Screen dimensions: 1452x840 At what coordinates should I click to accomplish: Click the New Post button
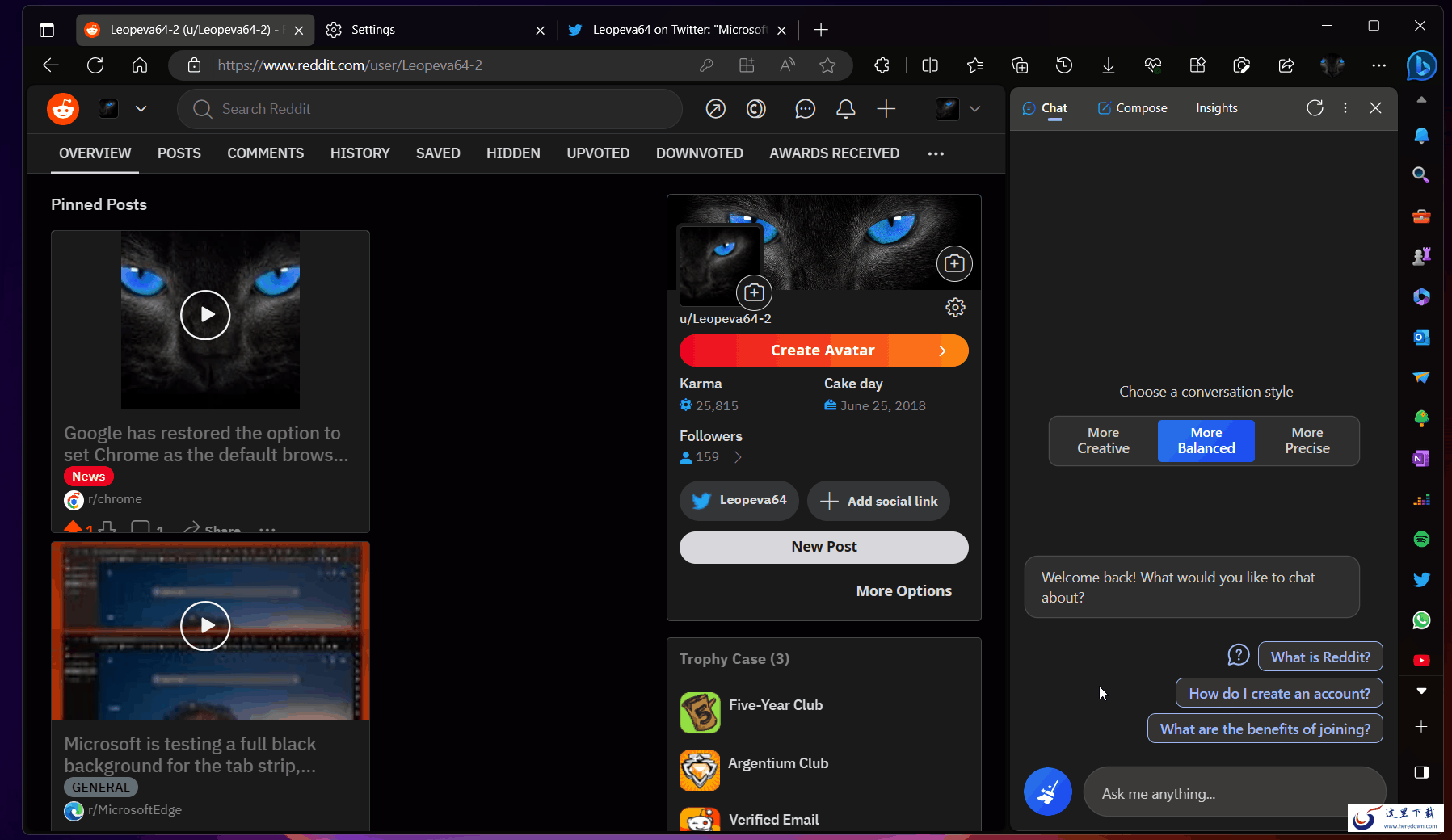tap(824, 547)
